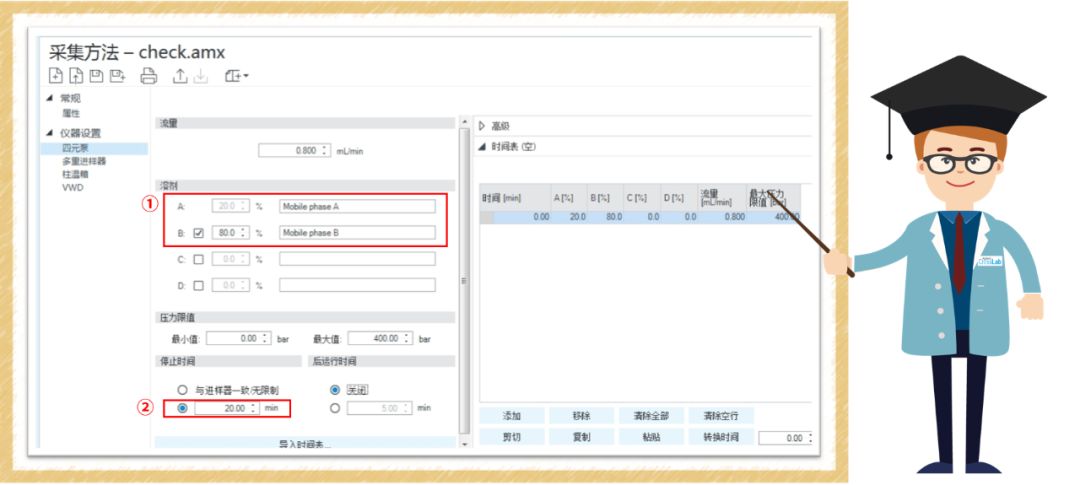1080x485 pixels.
Task: Uncheck the solvent B checkbox
Action: coord(198,234)
